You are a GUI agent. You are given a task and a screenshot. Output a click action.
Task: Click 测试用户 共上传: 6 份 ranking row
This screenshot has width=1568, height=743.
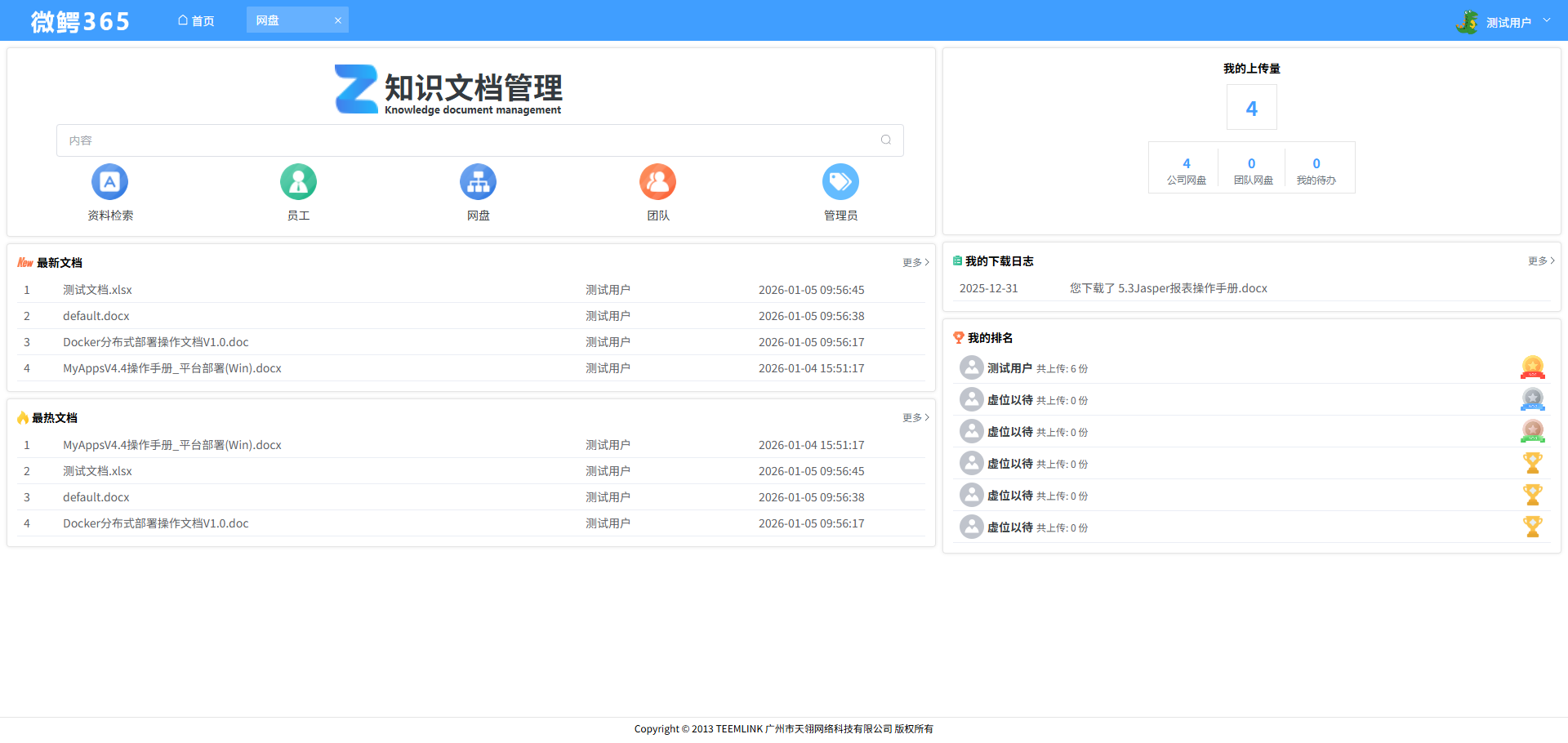click(x=1250, y=368)
